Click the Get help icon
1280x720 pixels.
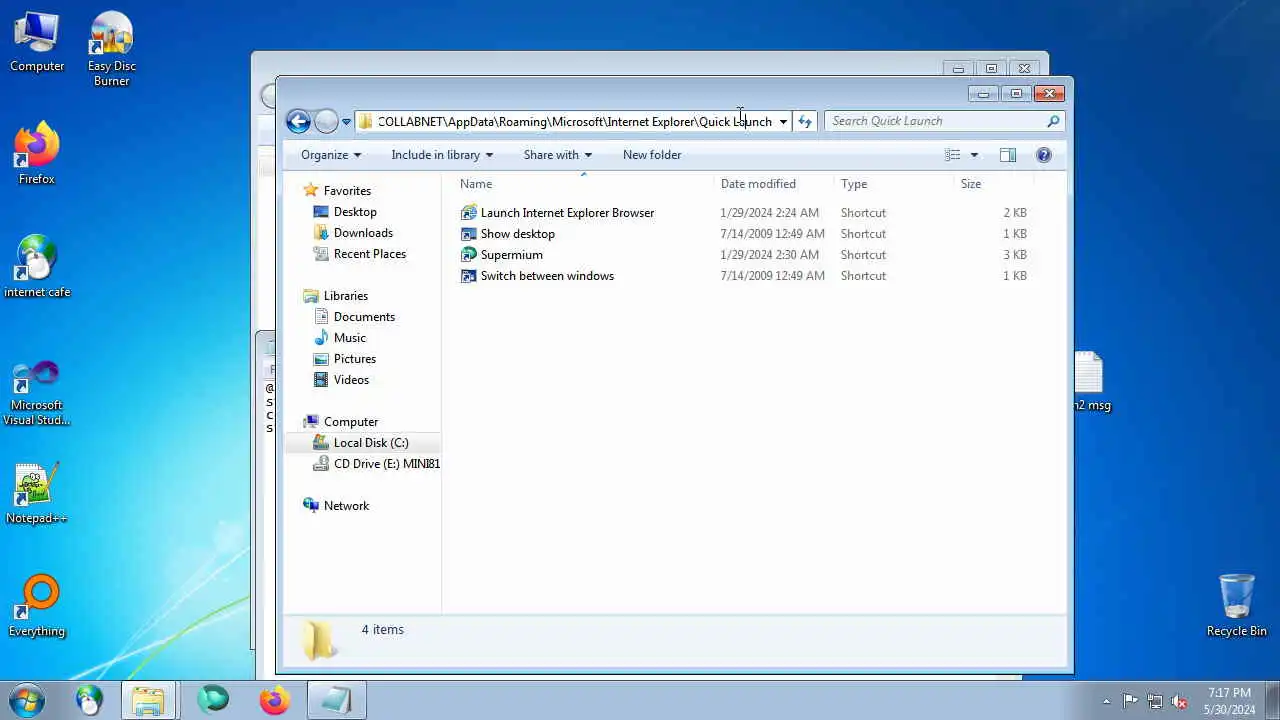[x=1044, y=155]
